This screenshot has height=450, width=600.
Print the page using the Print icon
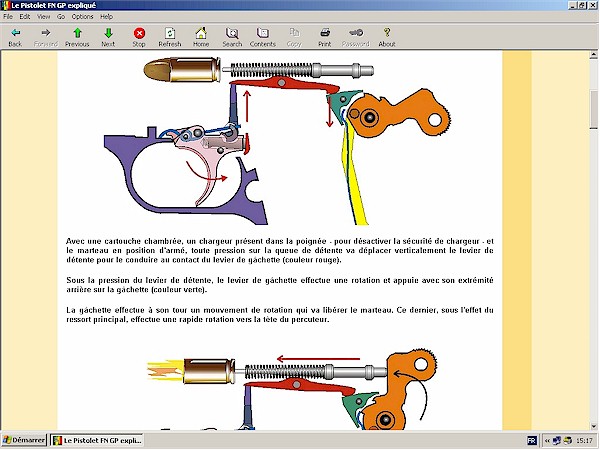pos(325,37)
